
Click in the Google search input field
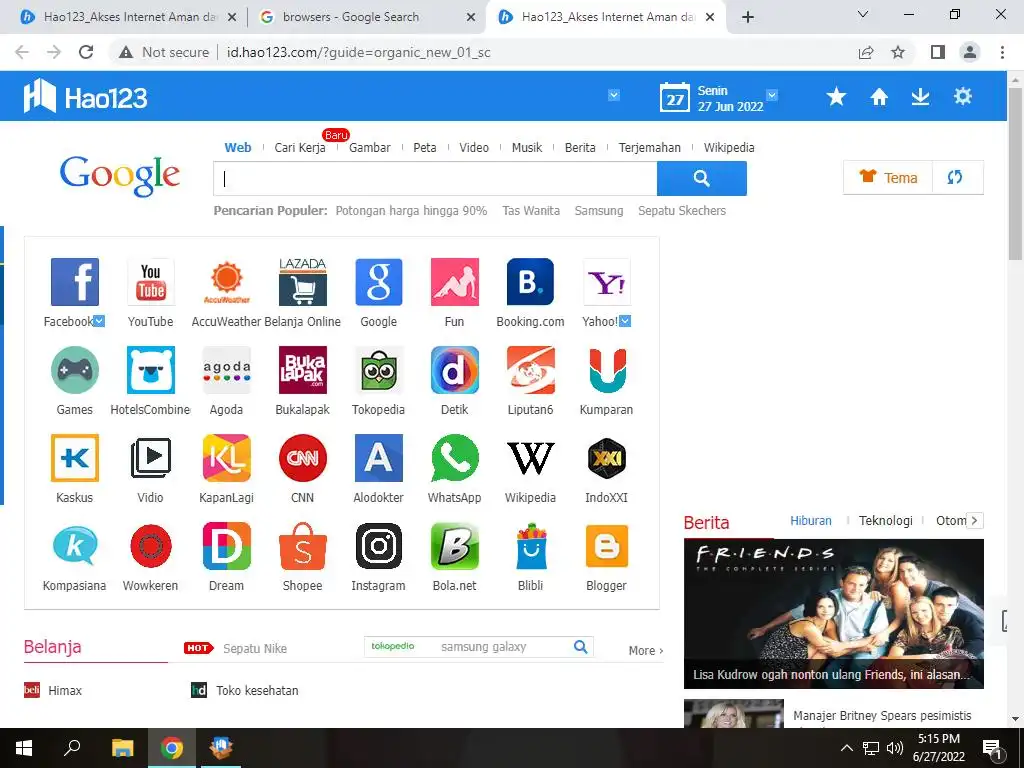[435, 178]
